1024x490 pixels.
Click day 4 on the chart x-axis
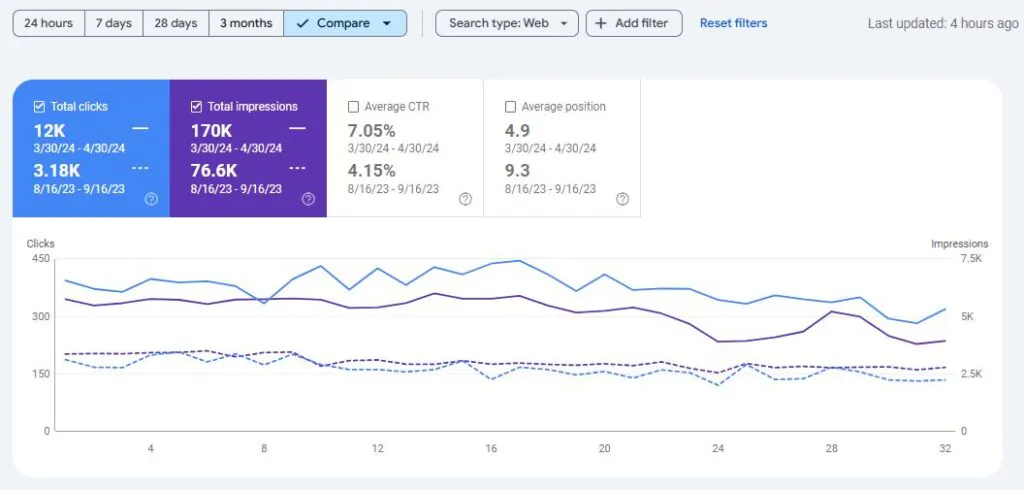coord(151,449)
